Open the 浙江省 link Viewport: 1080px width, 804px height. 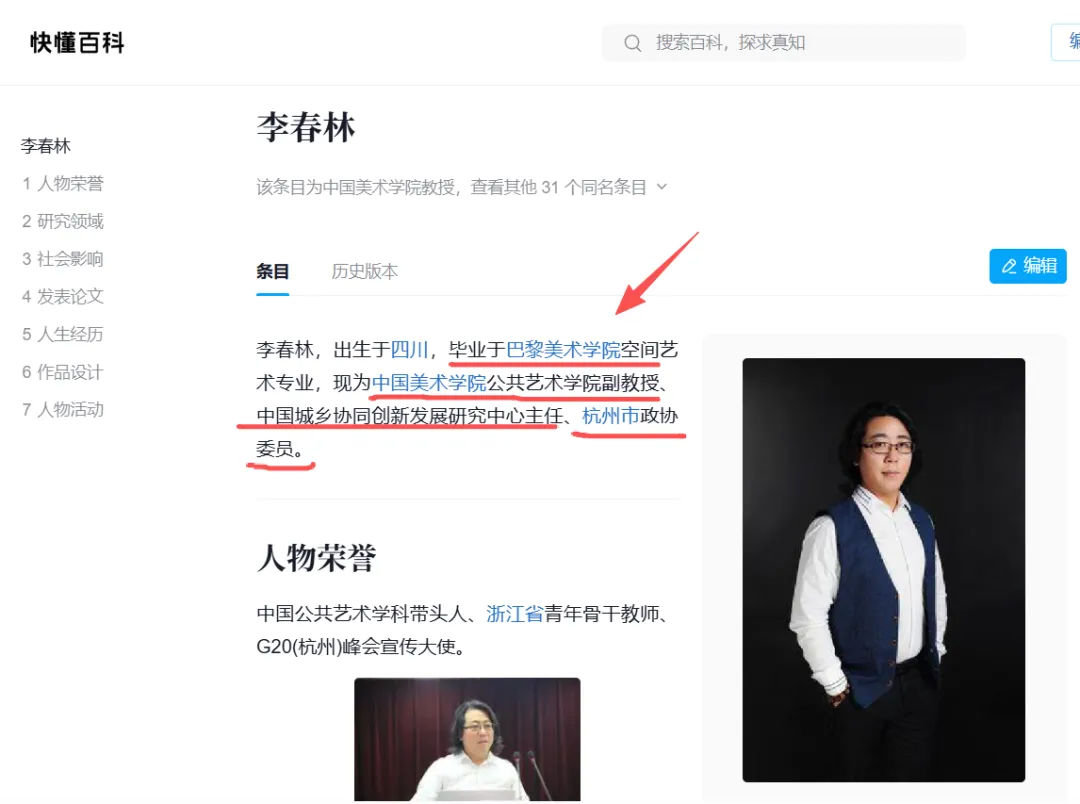coord(515,614)
